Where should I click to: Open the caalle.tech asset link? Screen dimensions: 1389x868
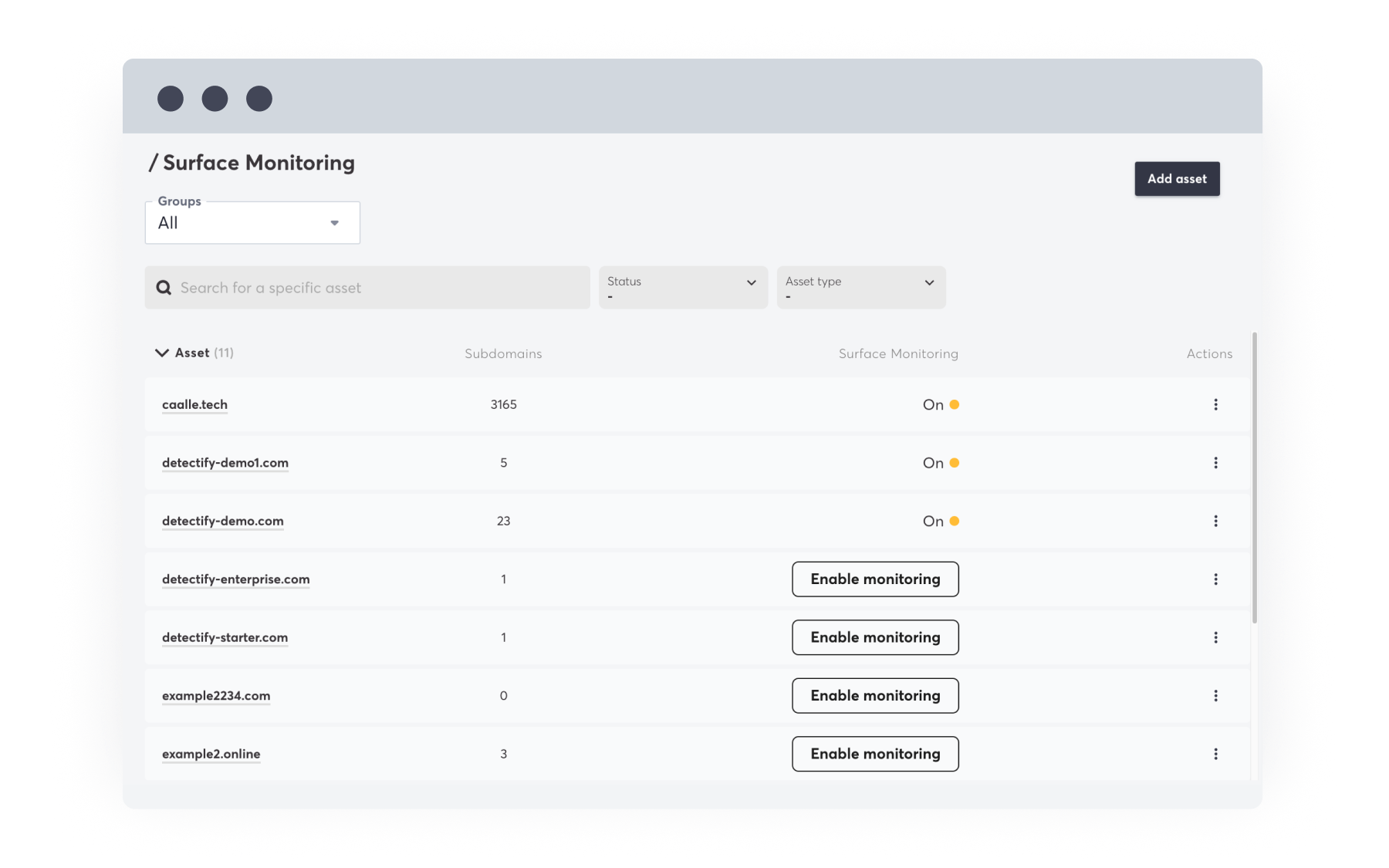[194, 404]
